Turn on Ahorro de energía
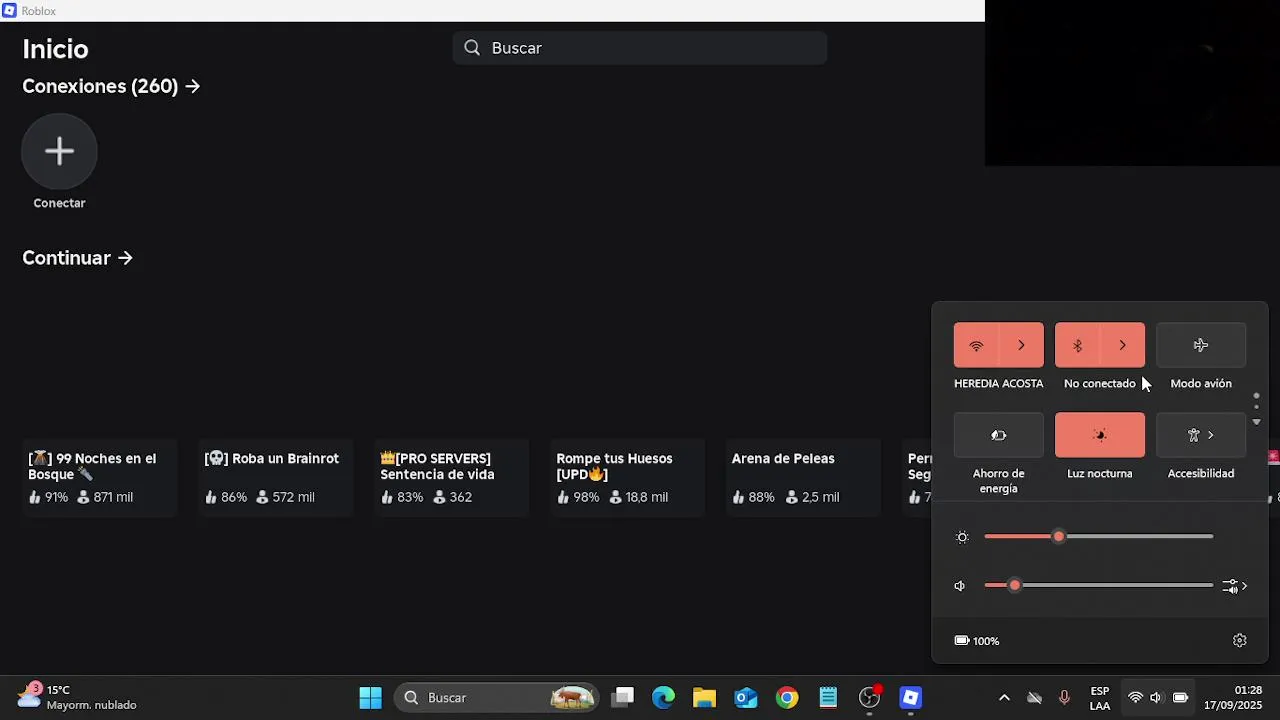Image resolution: width=1280 pixels, height=720 pixels. [999, 435]
